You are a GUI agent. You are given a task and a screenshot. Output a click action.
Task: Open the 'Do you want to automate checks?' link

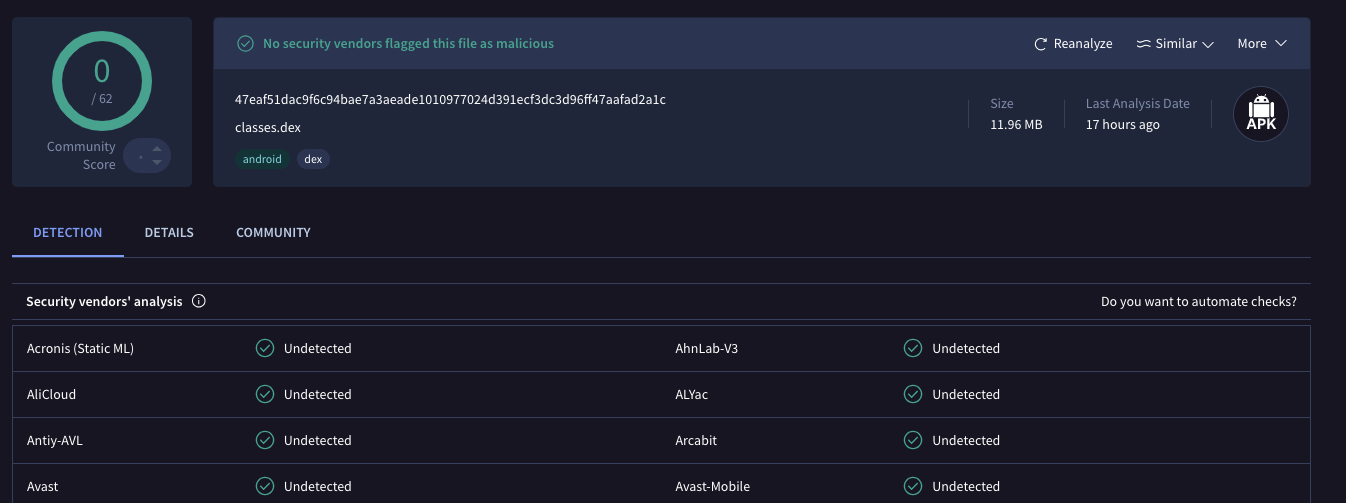tap(1199, 301)
